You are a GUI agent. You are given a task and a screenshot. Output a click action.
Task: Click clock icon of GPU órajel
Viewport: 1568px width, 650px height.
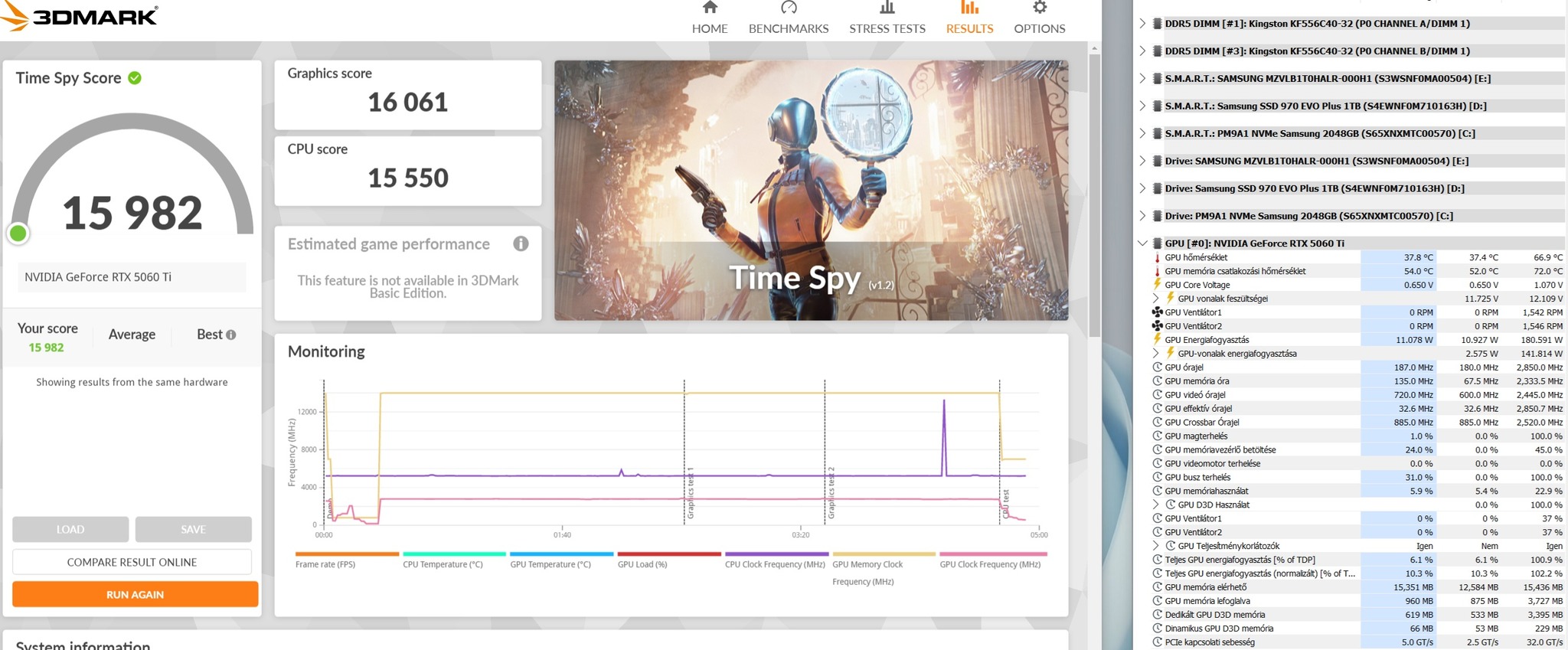(1157, 367)
